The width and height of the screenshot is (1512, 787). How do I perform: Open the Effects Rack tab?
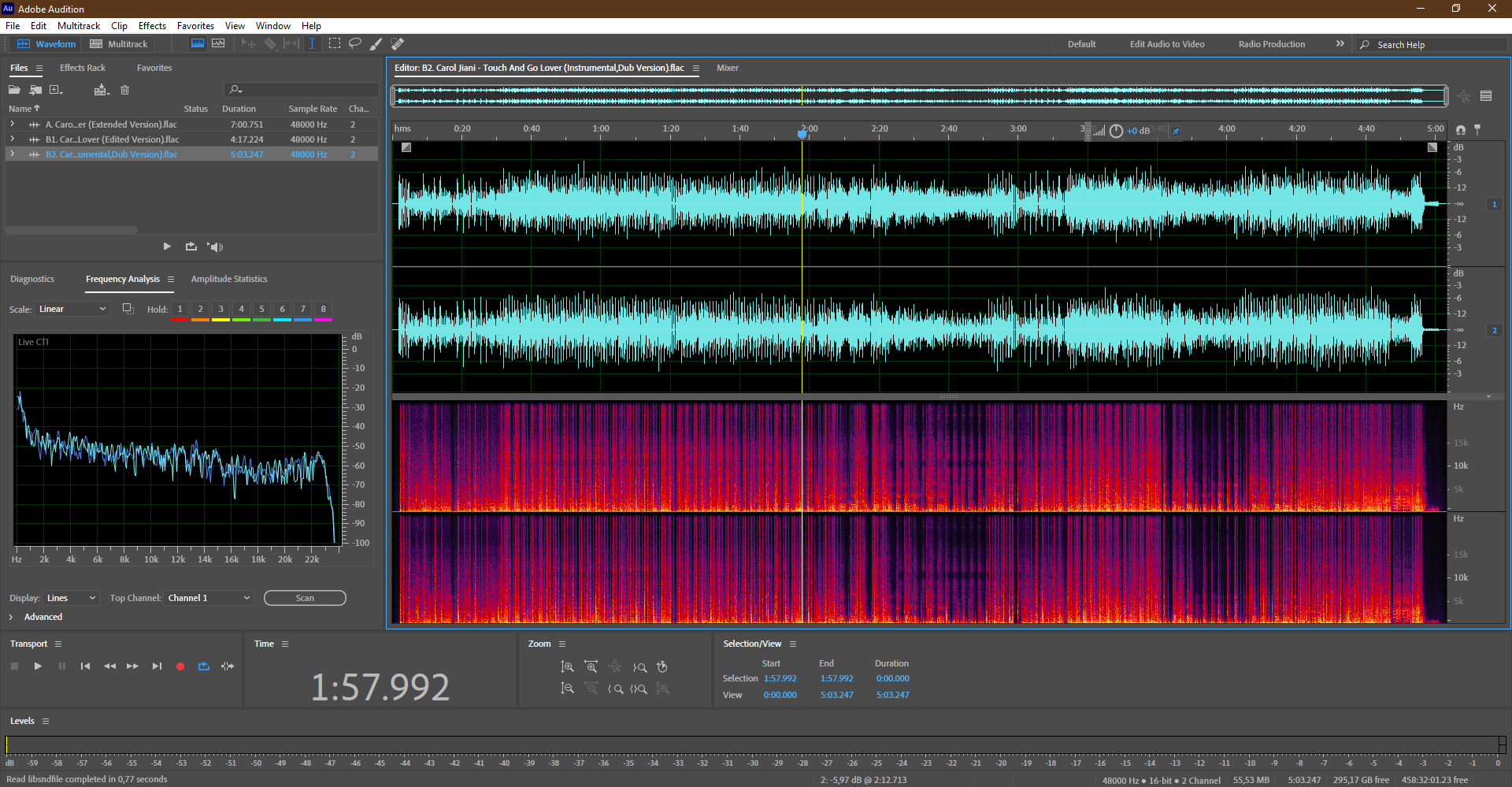point(83,68)
